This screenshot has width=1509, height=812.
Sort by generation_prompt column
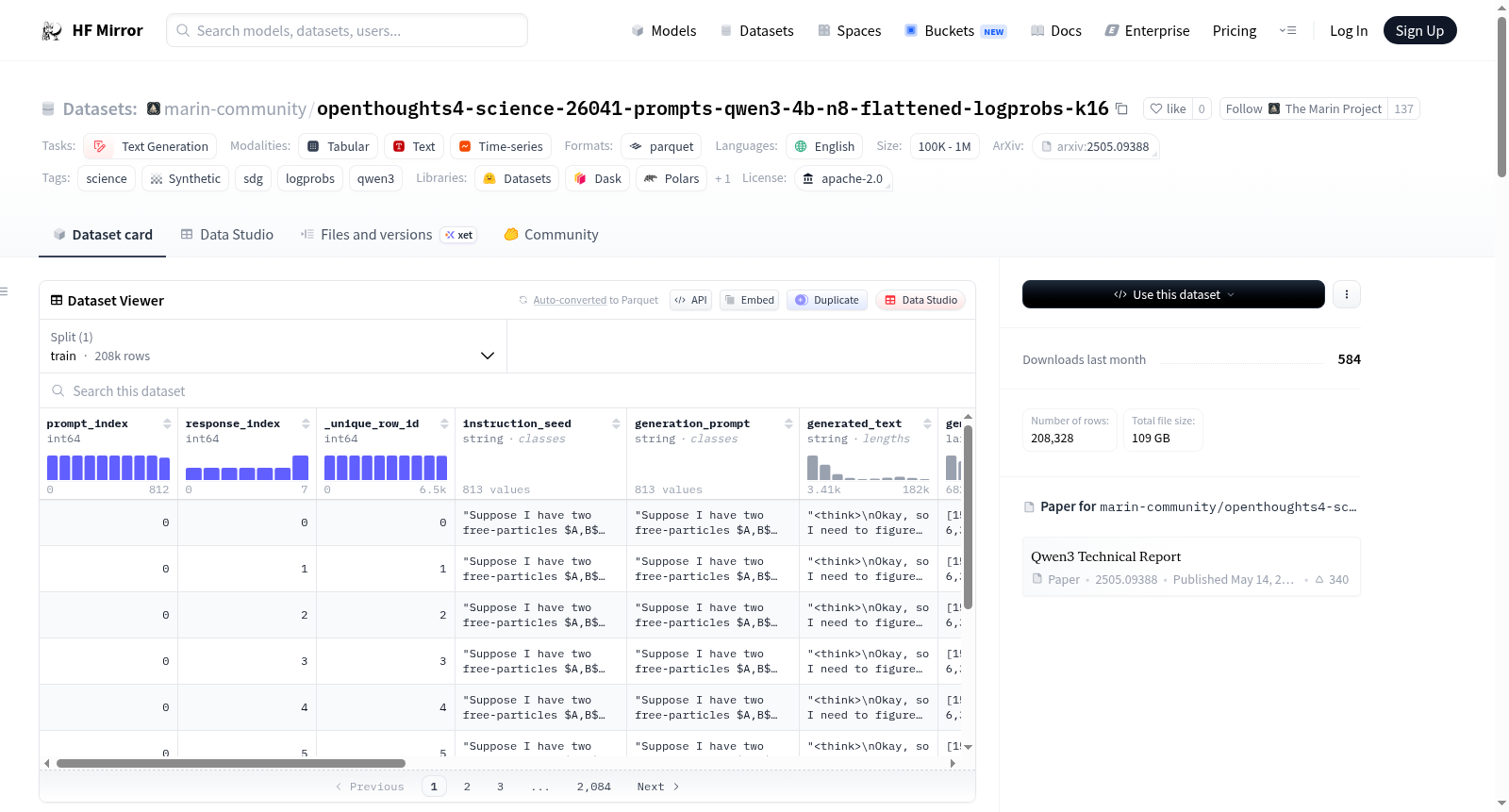pyautogui.click(x=788, y=423)
